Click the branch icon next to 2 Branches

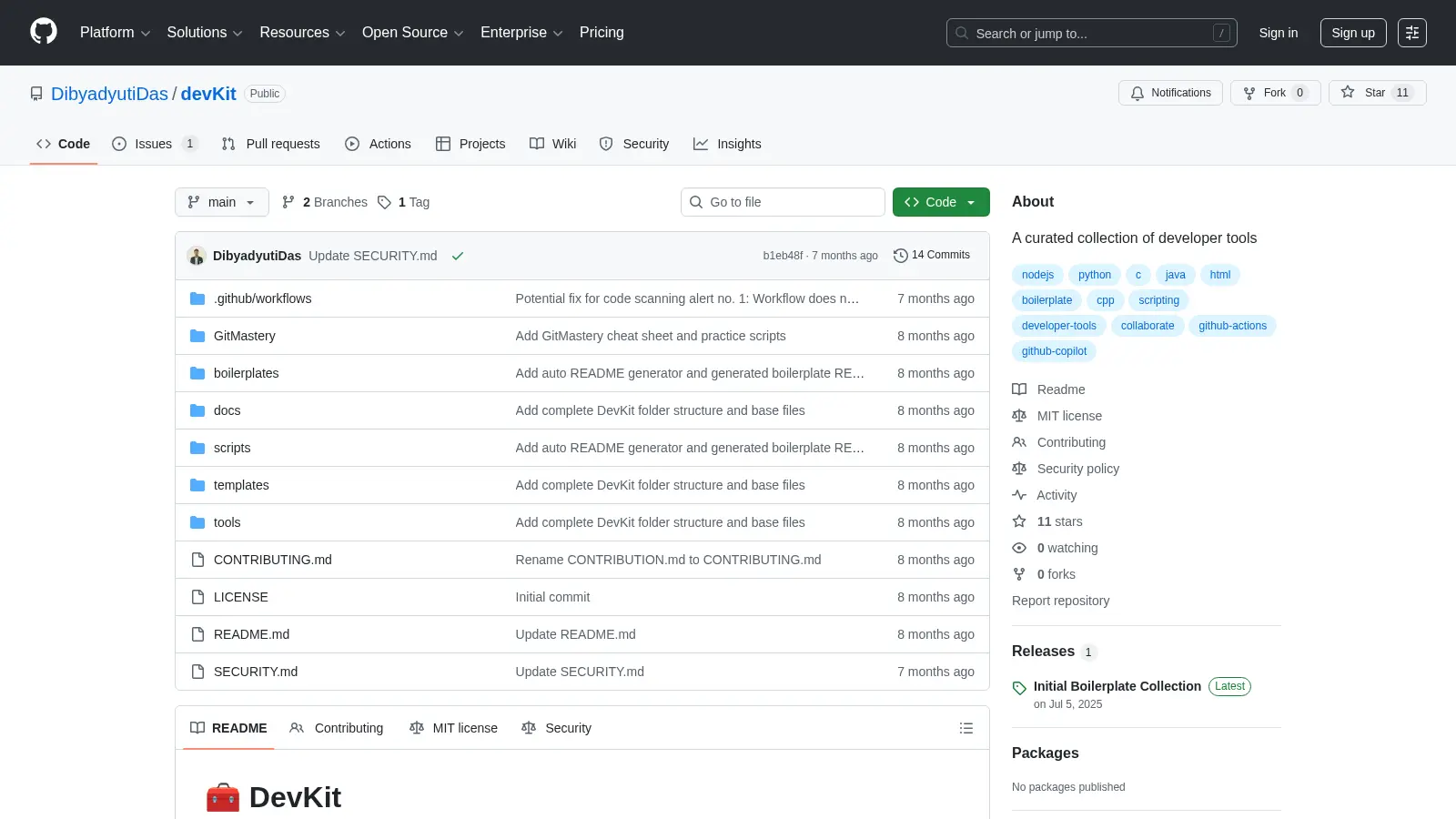tap(288, 202)
